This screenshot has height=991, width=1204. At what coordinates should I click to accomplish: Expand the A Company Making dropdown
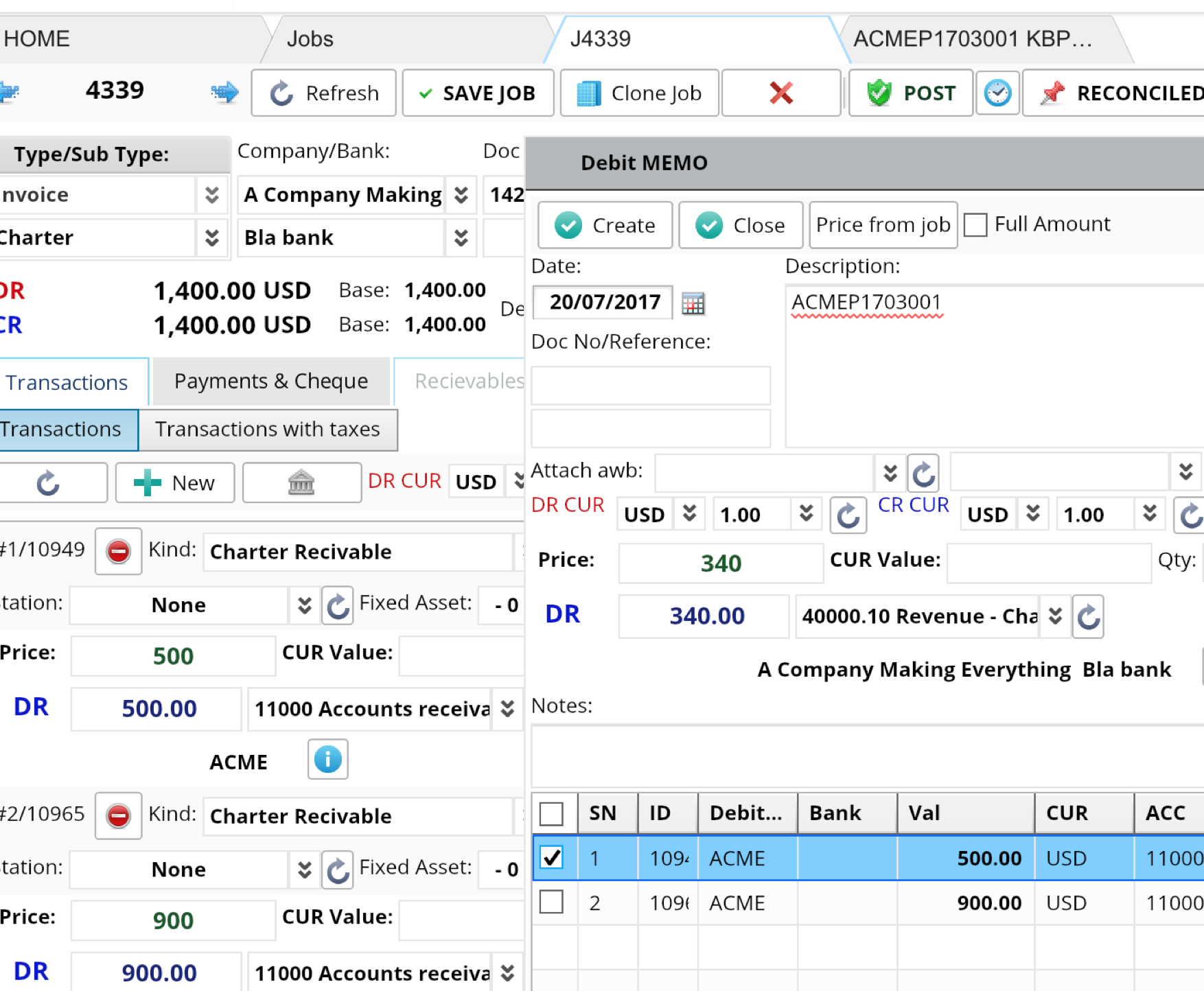(x=461, y=195)
